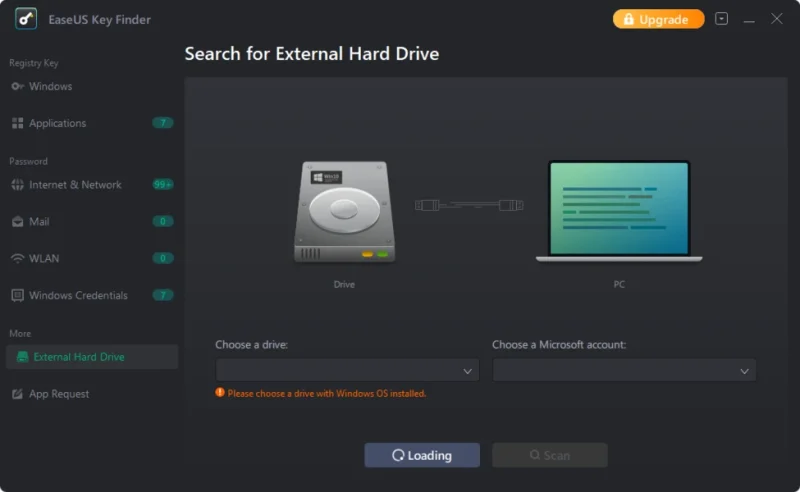Screen dimensions: 800x492
Task: Click the 'Registry Key' sidebar heading
Action: click(x=34, y=63)
